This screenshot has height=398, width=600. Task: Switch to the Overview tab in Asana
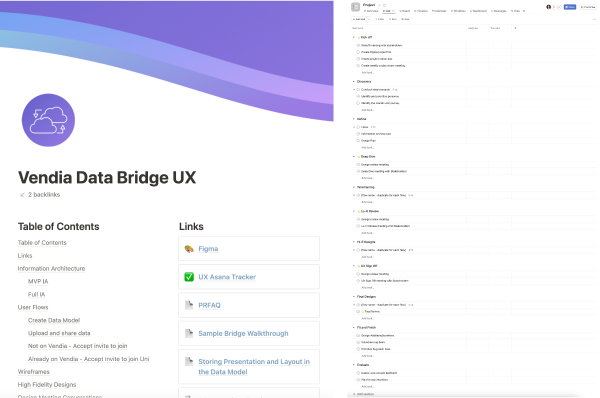click(371, 11)
